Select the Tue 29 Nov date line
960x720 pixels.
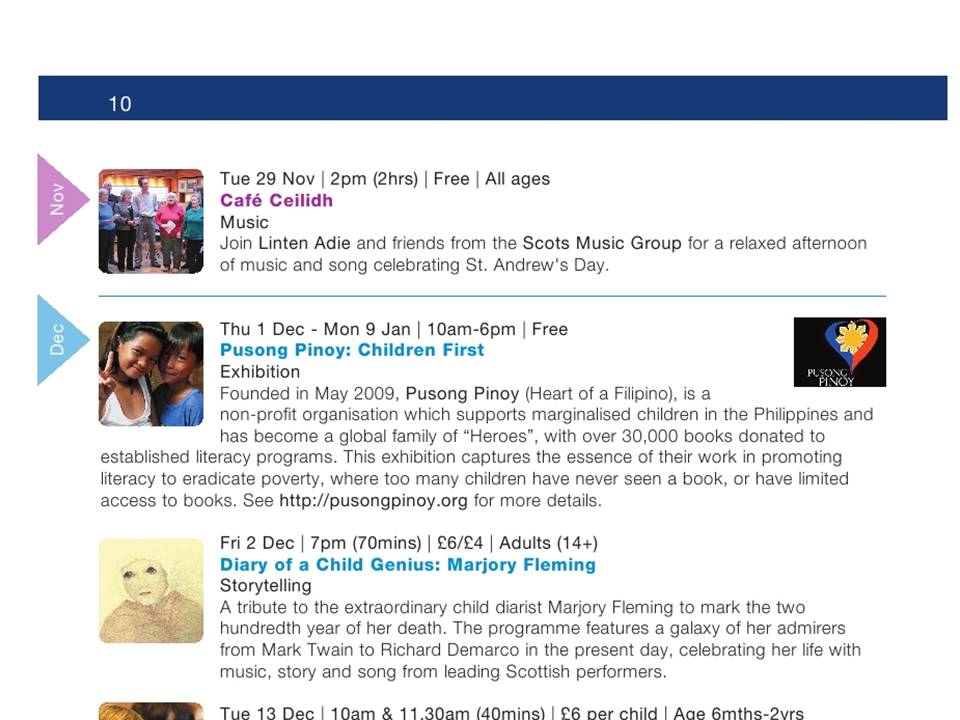(385, 179)
